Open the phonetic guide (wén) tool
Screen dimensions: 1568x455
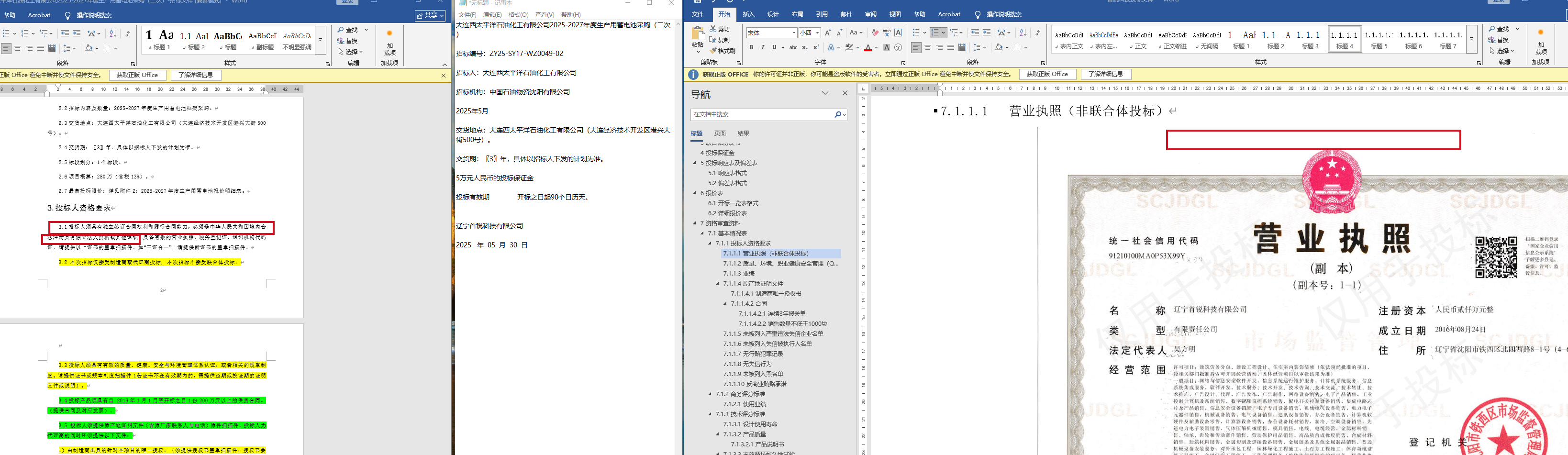tap(887, 33)
